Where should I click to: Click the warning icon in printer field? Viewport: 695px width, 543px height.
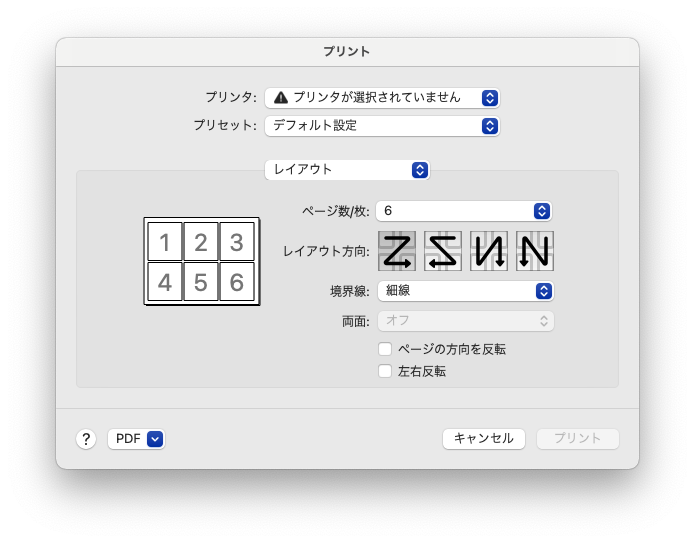281,98
